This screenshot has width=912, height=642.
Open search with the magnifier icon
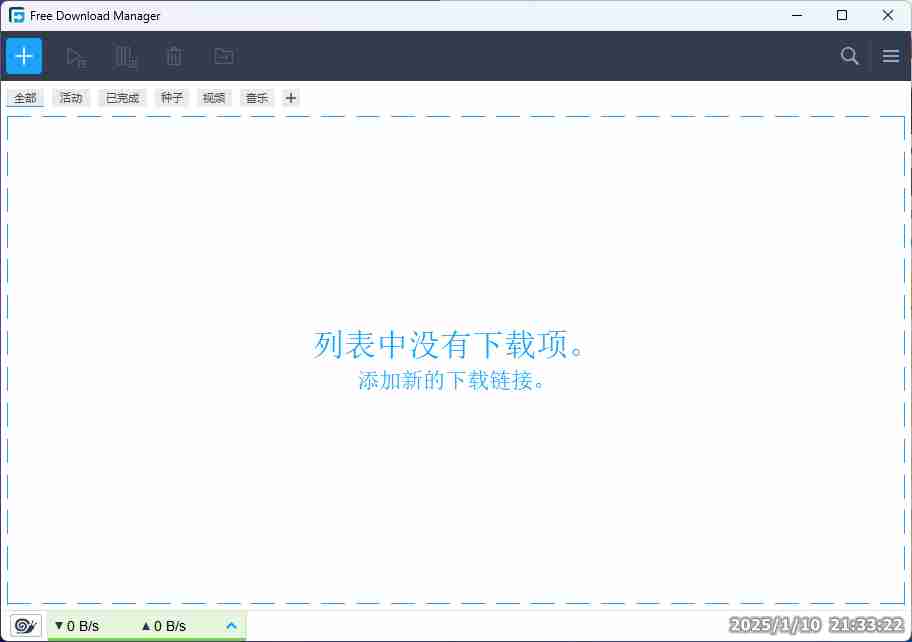849,56
